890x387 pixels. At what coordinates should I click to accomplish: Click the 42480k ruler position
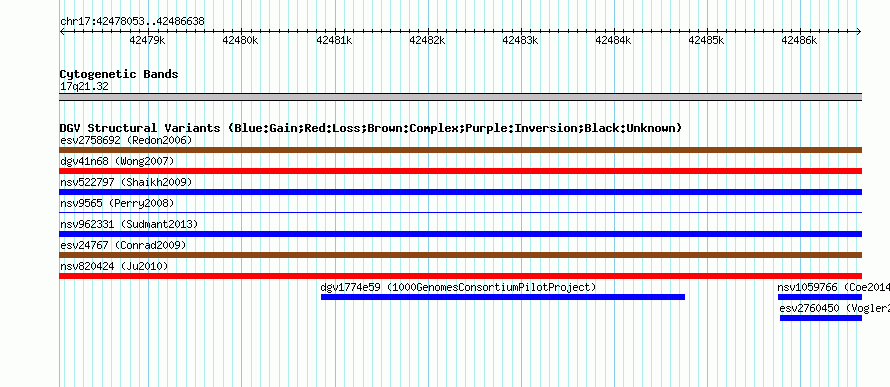coord(241,40)
